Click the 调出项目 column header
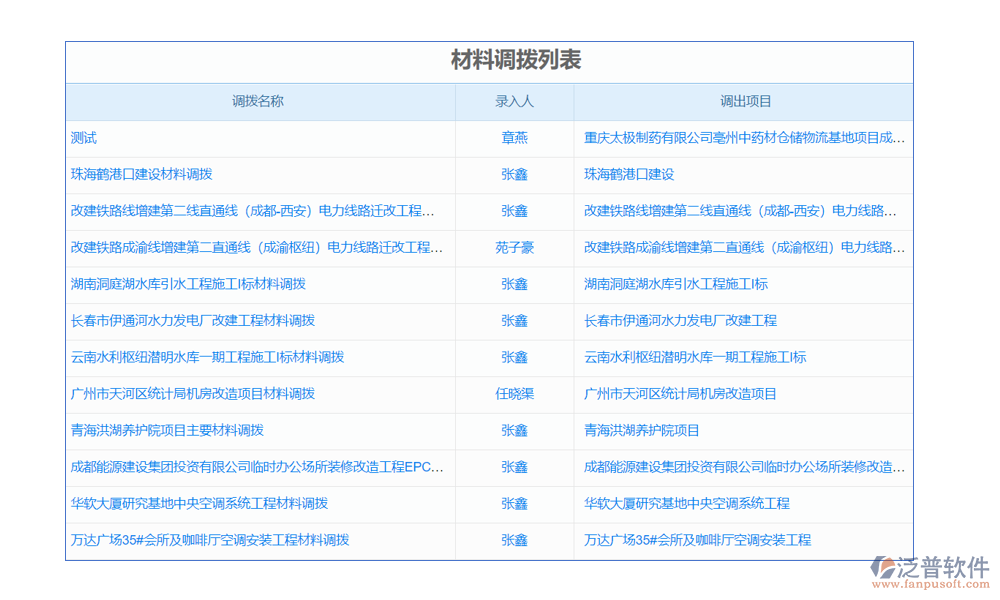The image size is (1000, 600). (745, 101)
